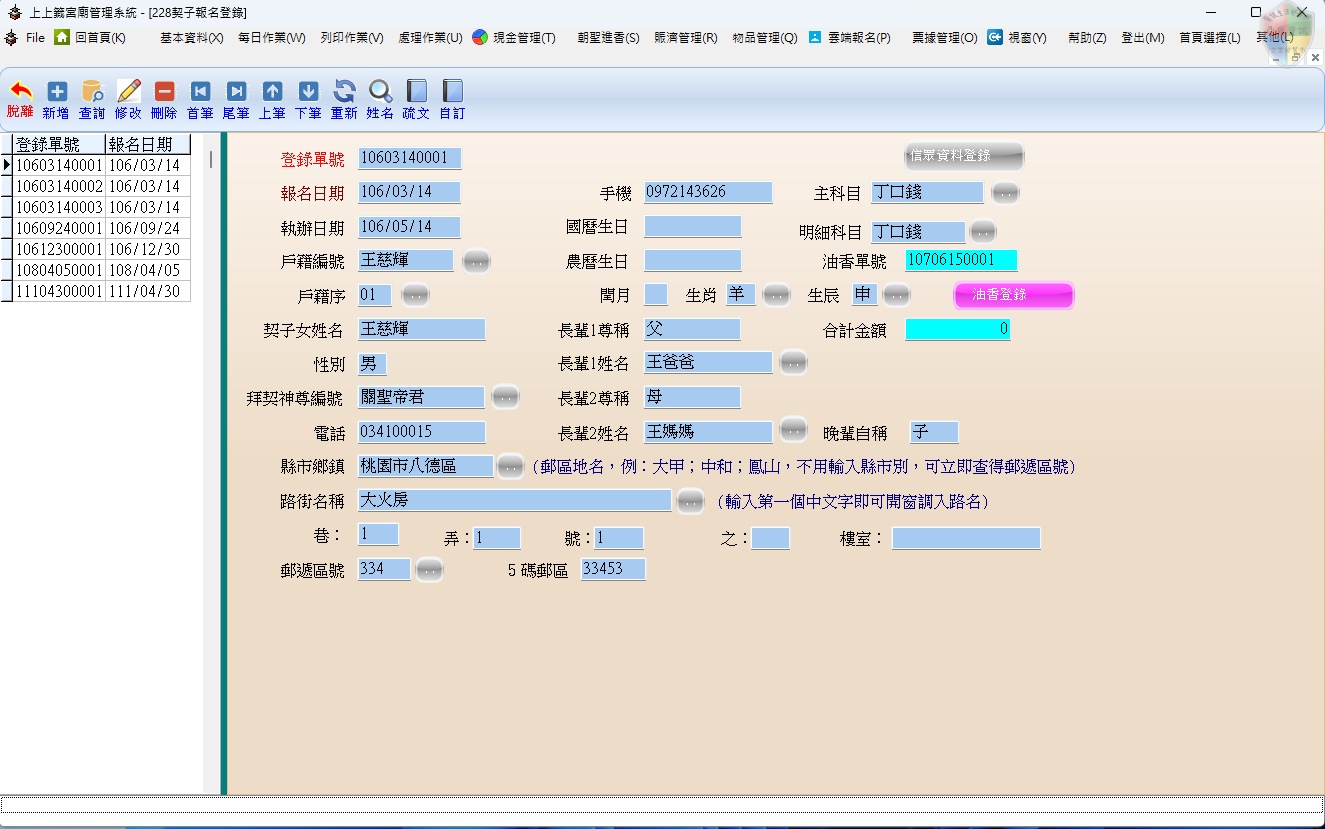Click the 信眾資料登錄 button
Image resolution: width=1325 pixels, height=829 pixels.
(963, 156)
